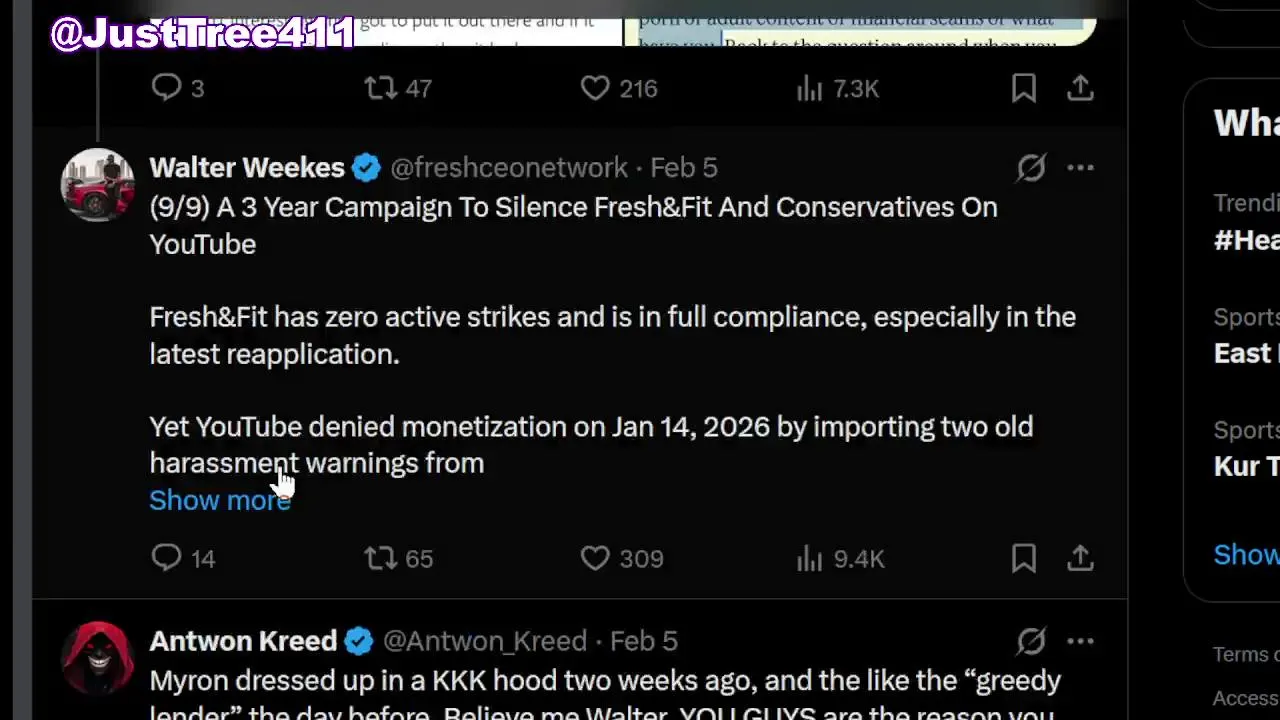Open more options on Antwon Kreed's post

point(1080,640)
